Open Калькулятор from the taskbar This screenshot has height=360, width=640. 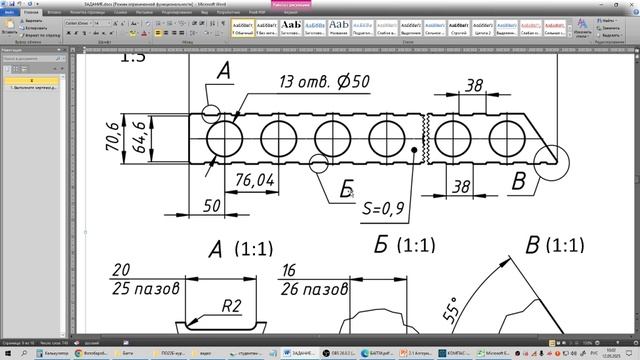52,353
